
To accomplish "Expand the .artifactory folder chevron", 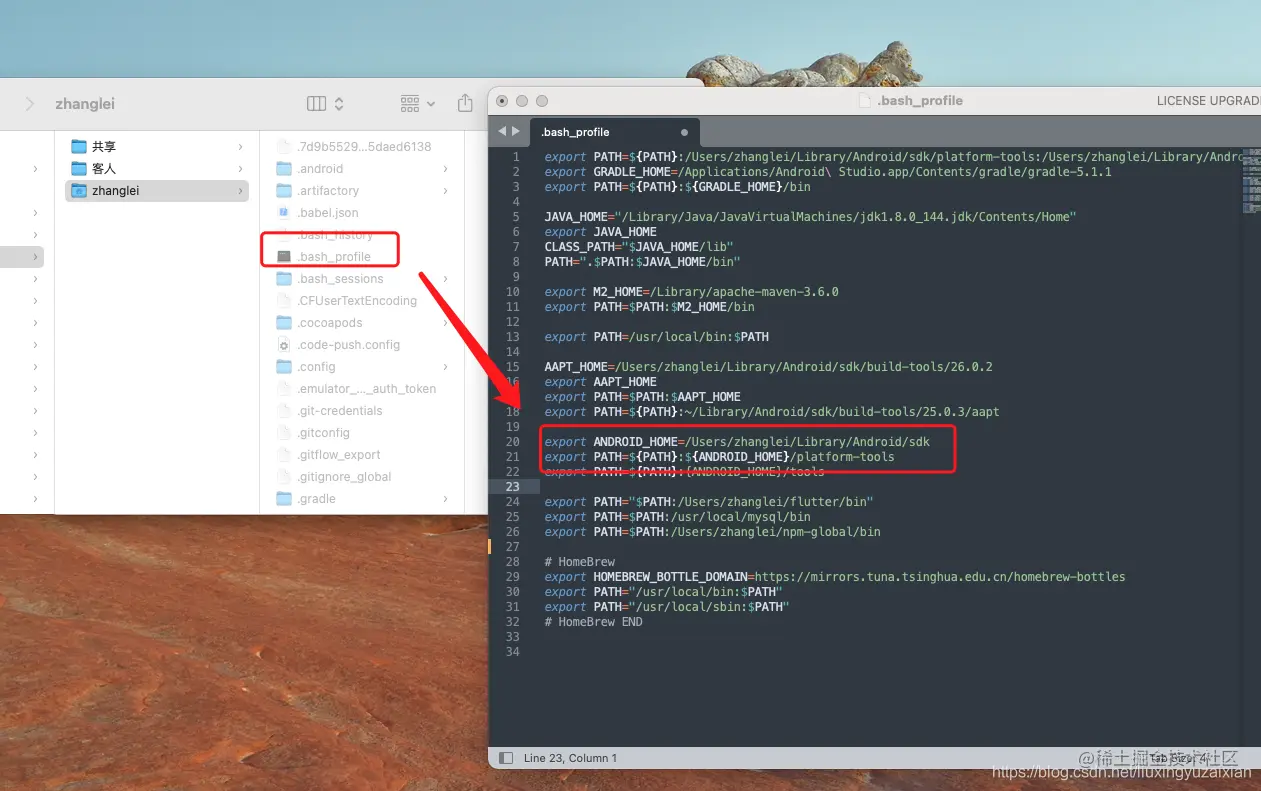I will tap(445, 191).
